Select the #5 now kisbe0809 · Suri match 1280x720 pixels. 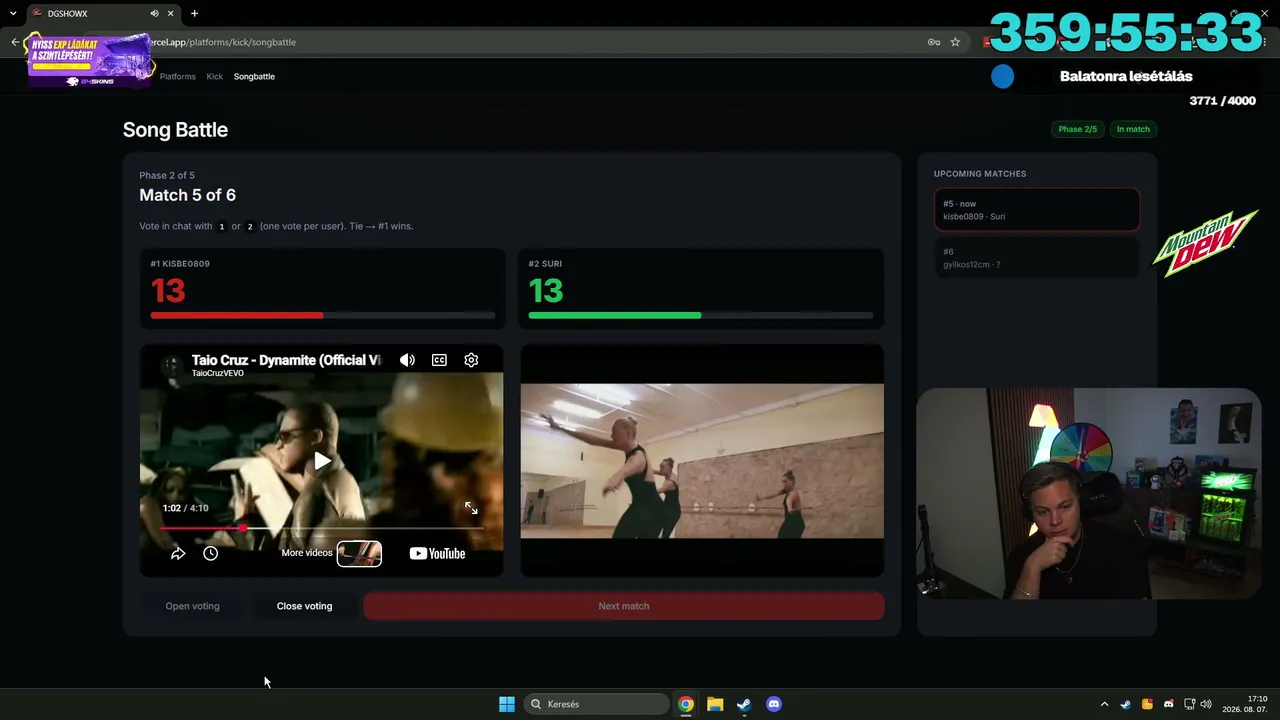[1037, 210]
